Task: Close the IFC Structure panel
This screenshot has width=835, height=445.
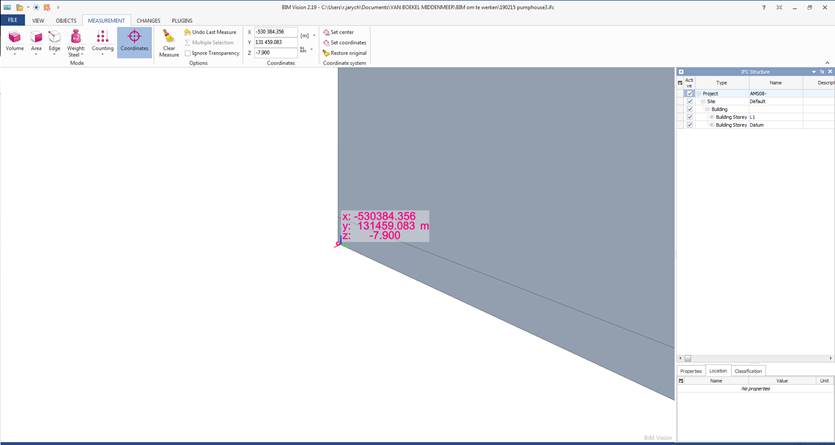Action: click(830, 71)
